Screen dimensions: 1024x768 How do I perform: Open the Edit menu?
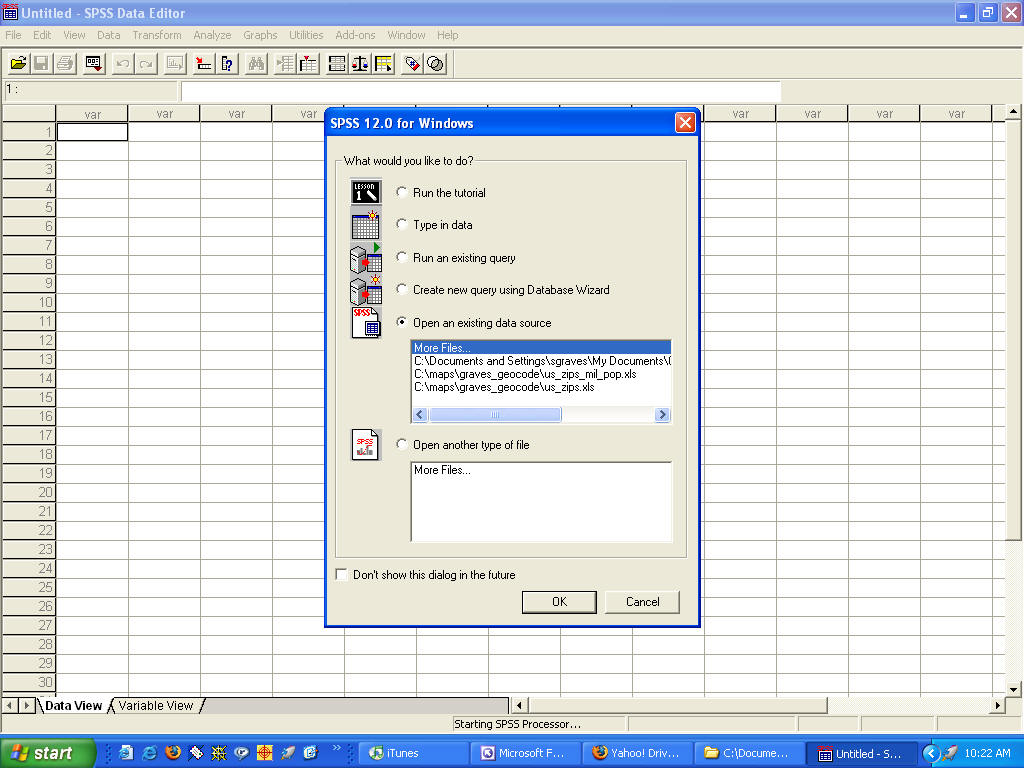click(x=42, y=35)
